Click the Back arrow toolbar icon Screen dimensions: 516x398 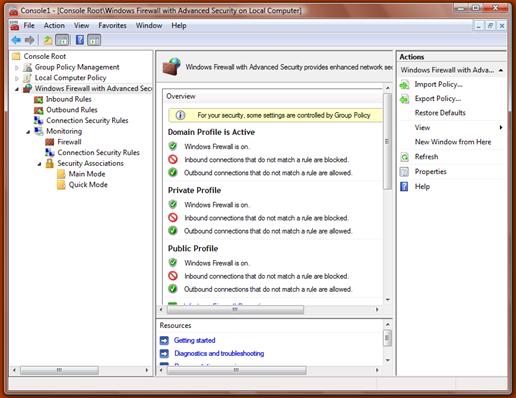coord(16,40)
